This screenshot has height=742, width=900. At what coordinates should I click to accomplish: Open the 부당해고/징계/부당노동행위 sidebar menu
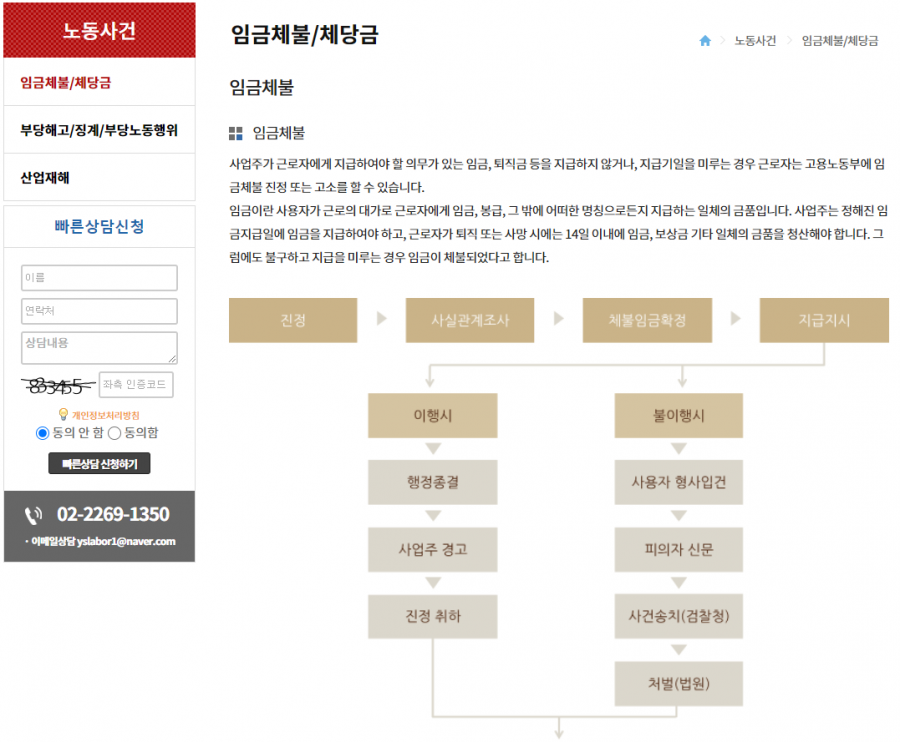[99, 130]
